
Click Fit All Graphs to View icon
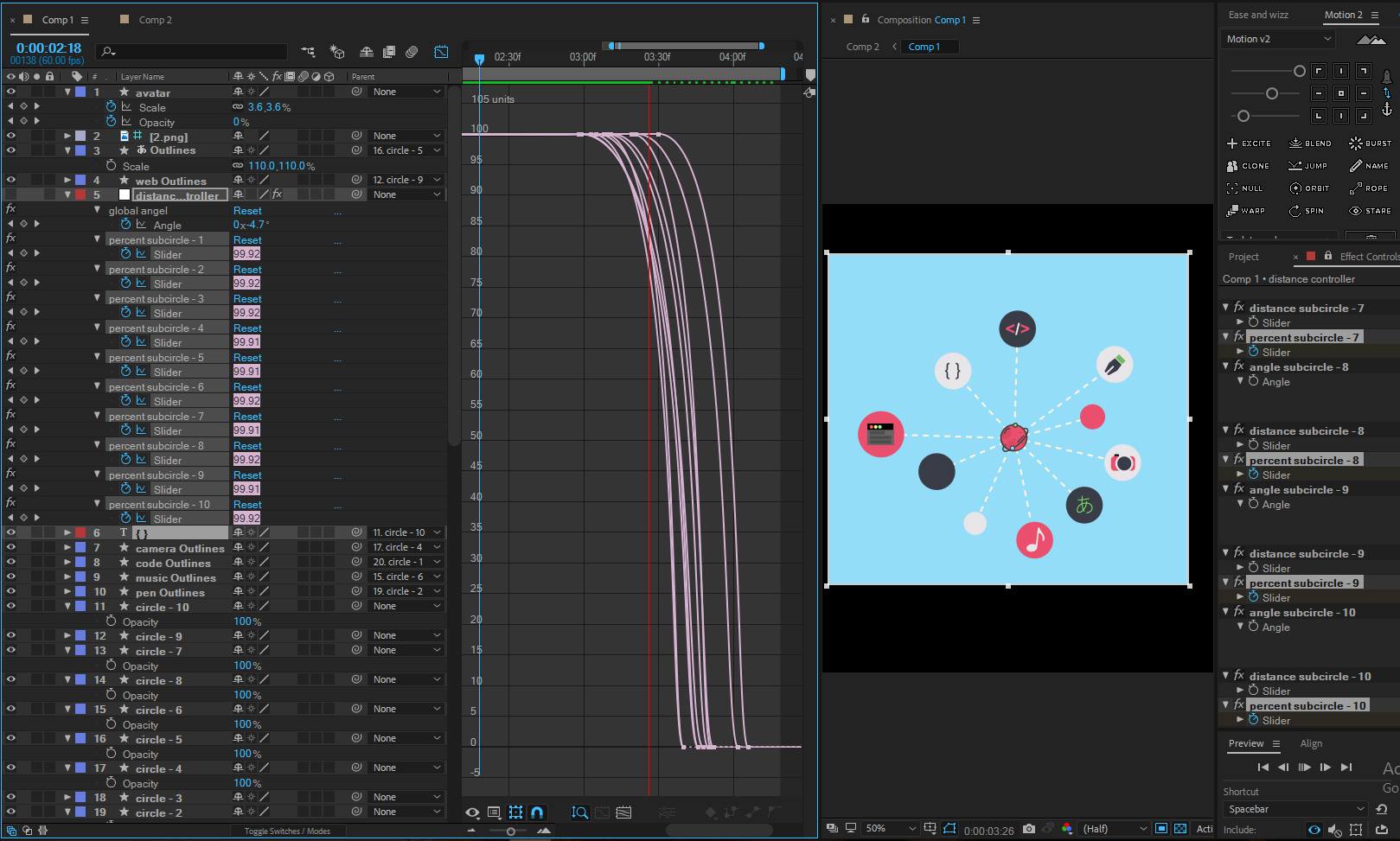click(624, 812)
